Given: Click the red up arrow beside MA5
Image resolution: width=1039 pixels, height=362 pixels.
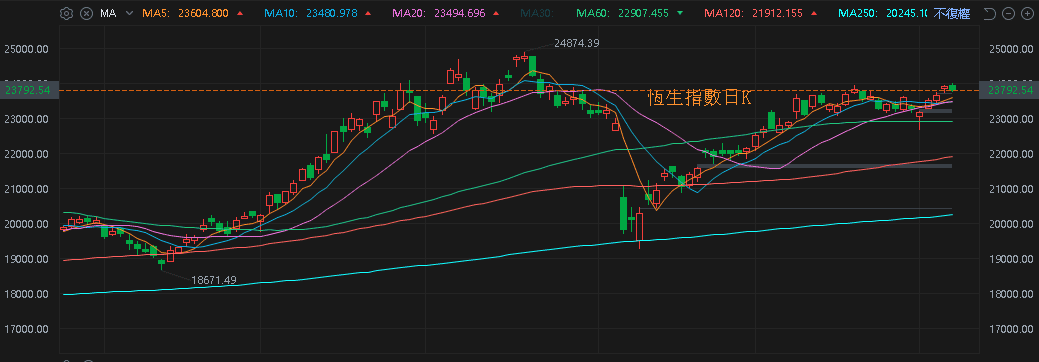Looking at the screenshot, I should pos(239,13).
